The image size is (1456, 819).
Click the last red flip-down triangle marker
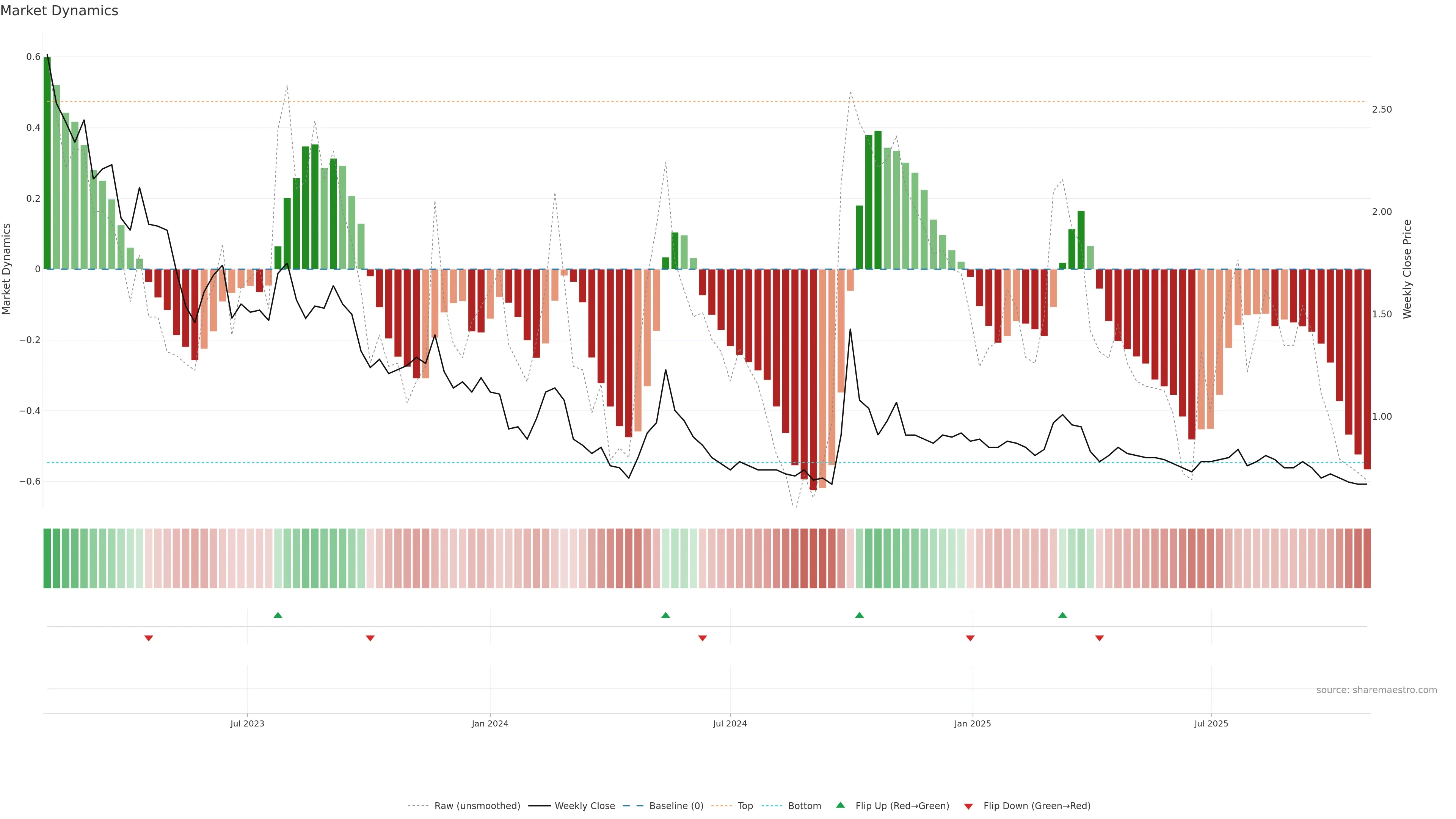pyautogui.click(x=1099, y=638)
